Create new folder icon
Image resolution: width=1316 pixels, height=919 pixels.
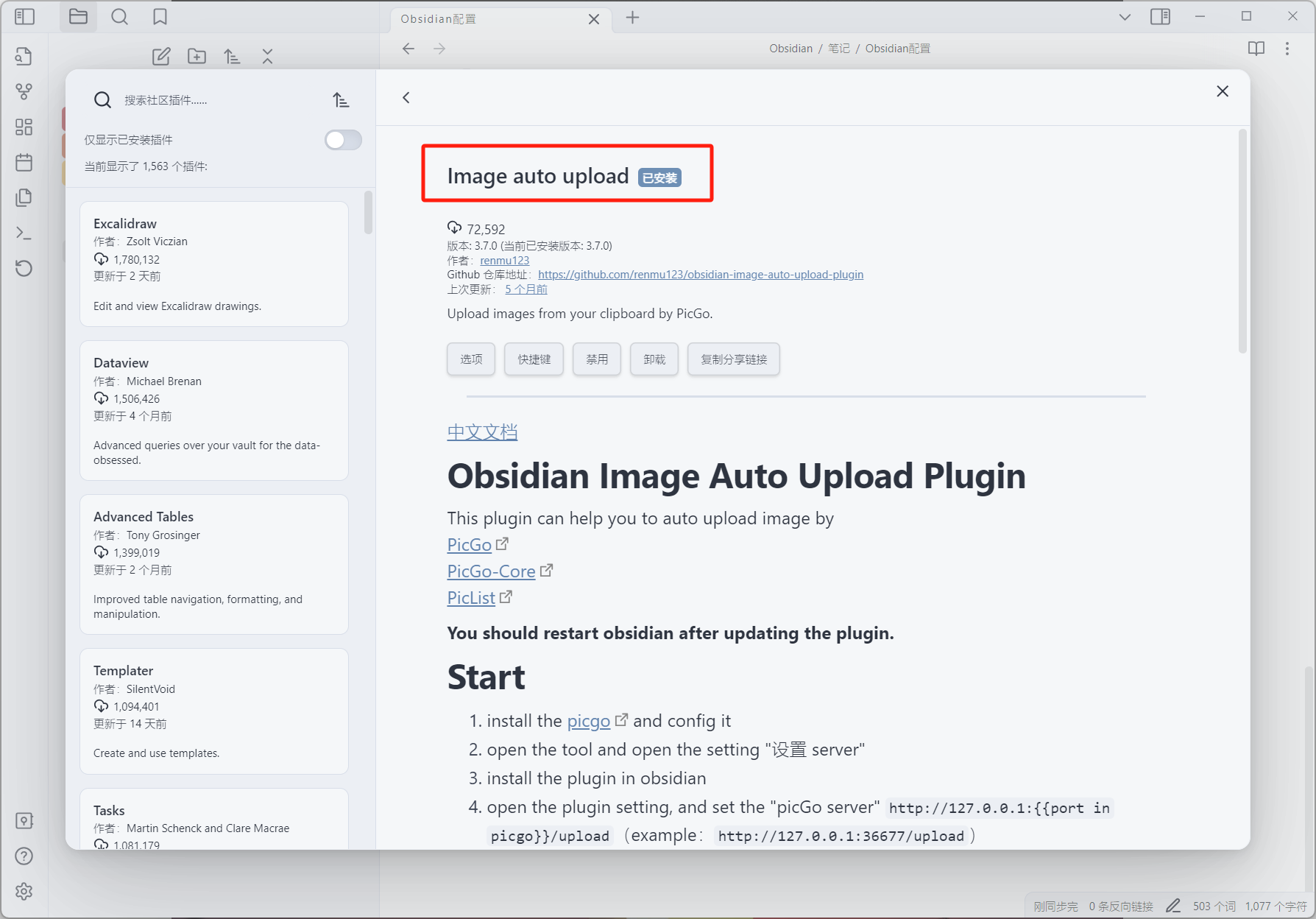(197, 56)
